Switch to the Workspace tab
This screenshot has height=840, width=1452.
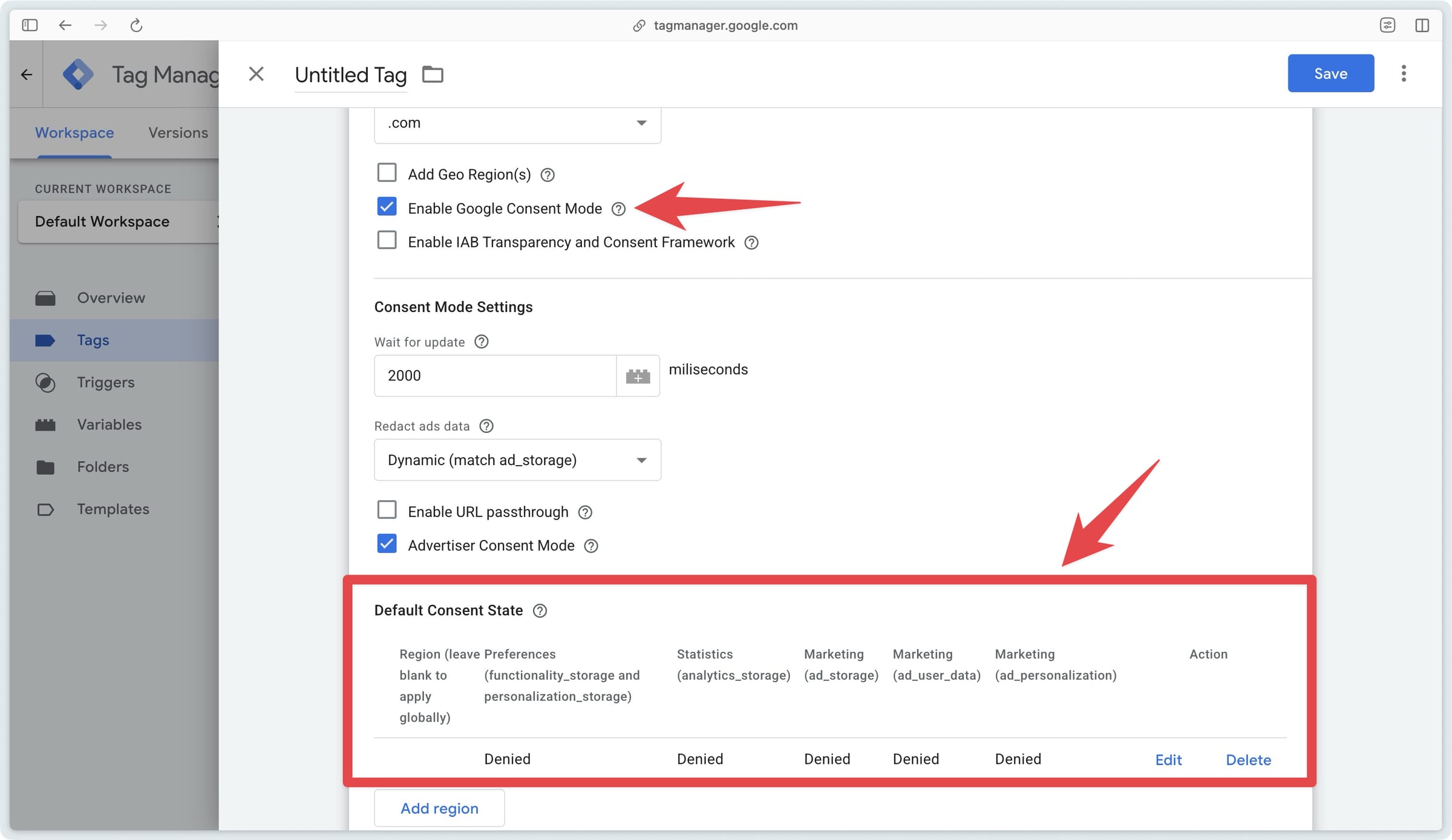(x=74, y=132)
